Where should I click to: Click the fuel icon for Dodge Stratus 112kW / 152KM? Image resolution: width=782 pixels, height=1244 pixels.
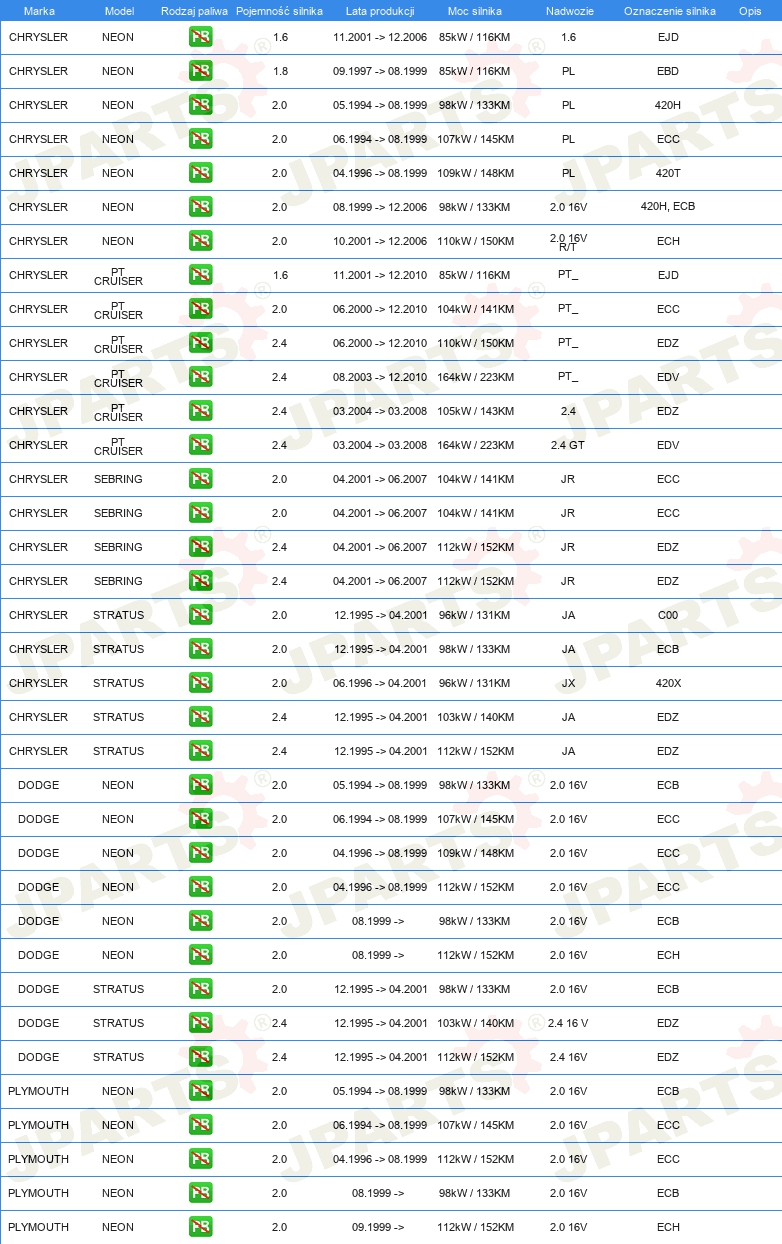click(201, 1057)
